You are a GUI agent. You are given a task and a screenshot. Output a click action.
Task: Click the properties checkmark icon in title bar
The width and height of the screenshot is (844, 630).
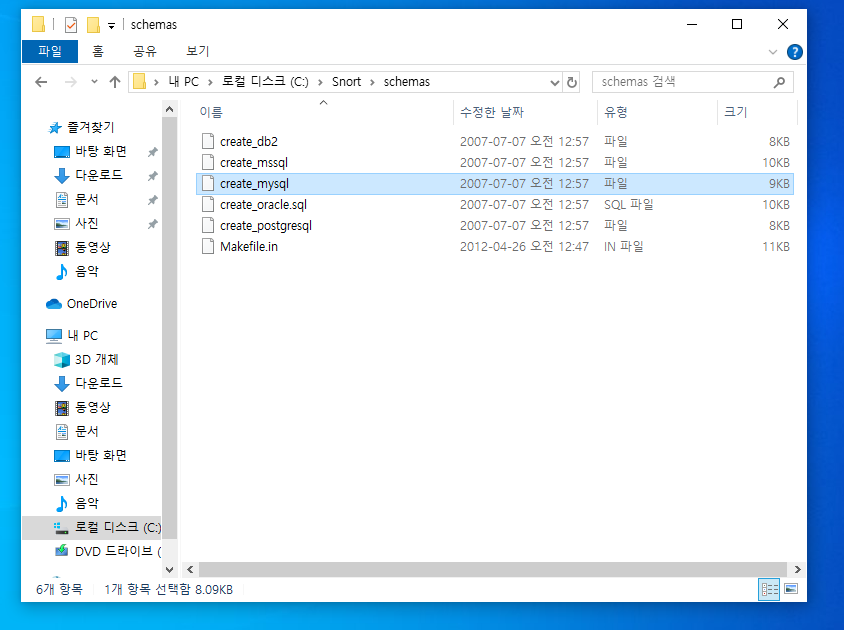tap(71, 25)
